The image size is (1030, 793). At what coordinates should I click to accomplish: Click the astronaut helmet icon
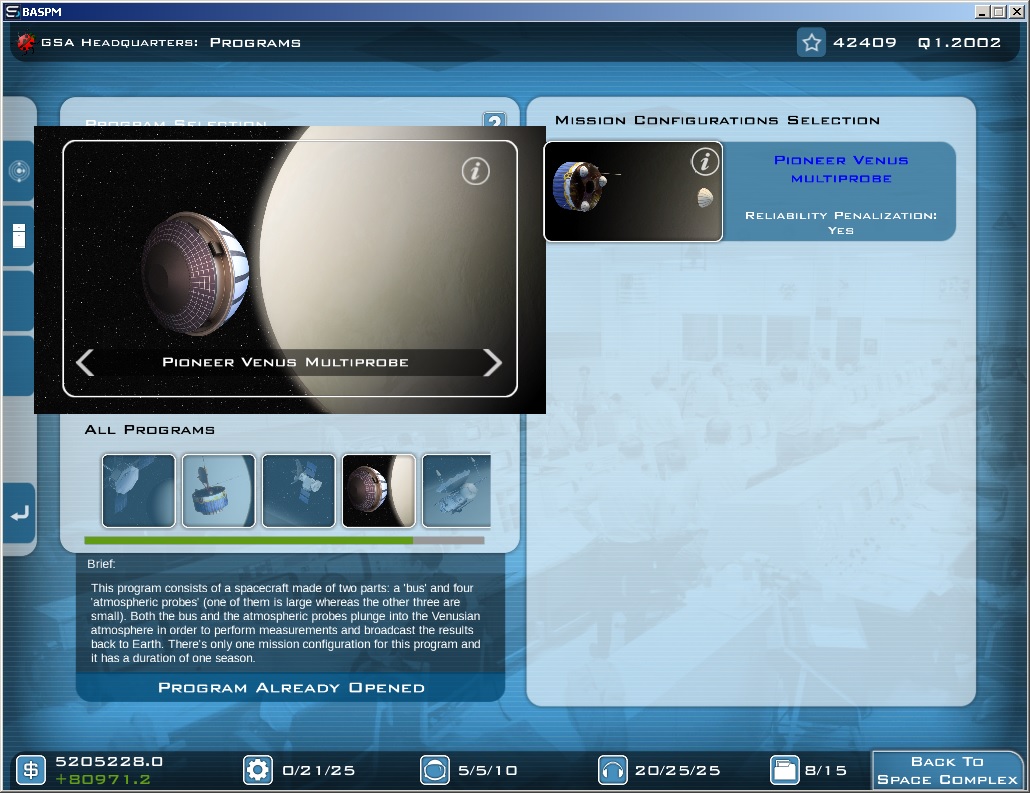pyautogui.click(x=434, y=770)
